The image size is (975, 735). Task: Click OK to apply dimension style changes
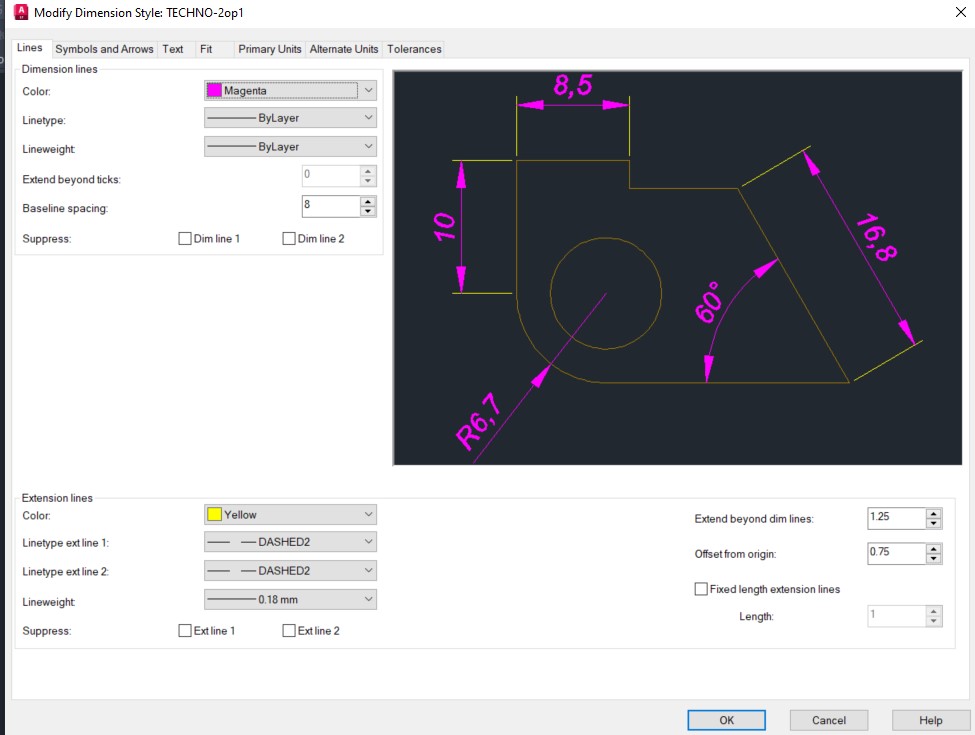(726, 719)
